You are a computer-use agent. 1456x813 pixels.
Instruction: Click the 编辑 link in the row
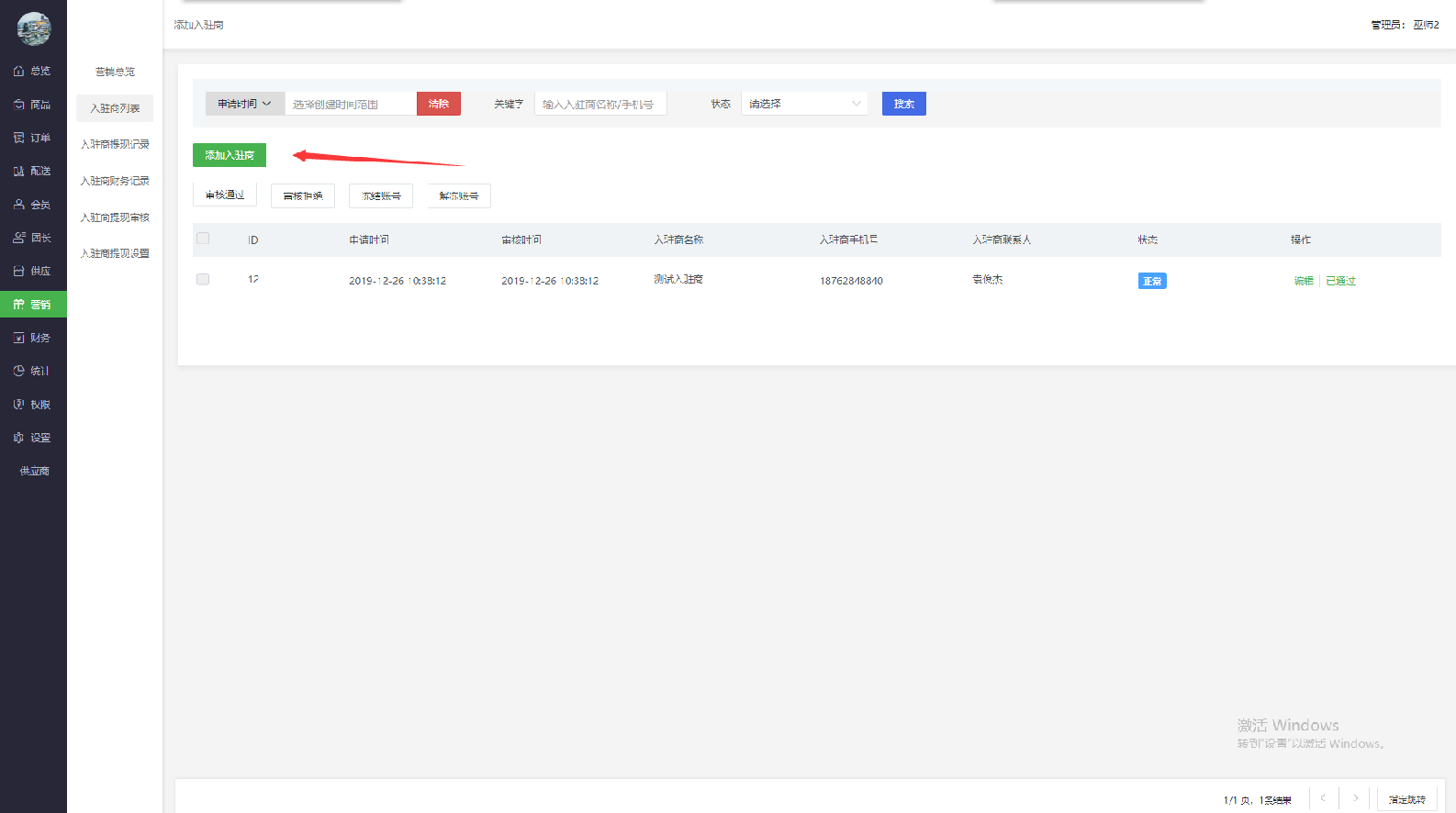[1304, 281]
